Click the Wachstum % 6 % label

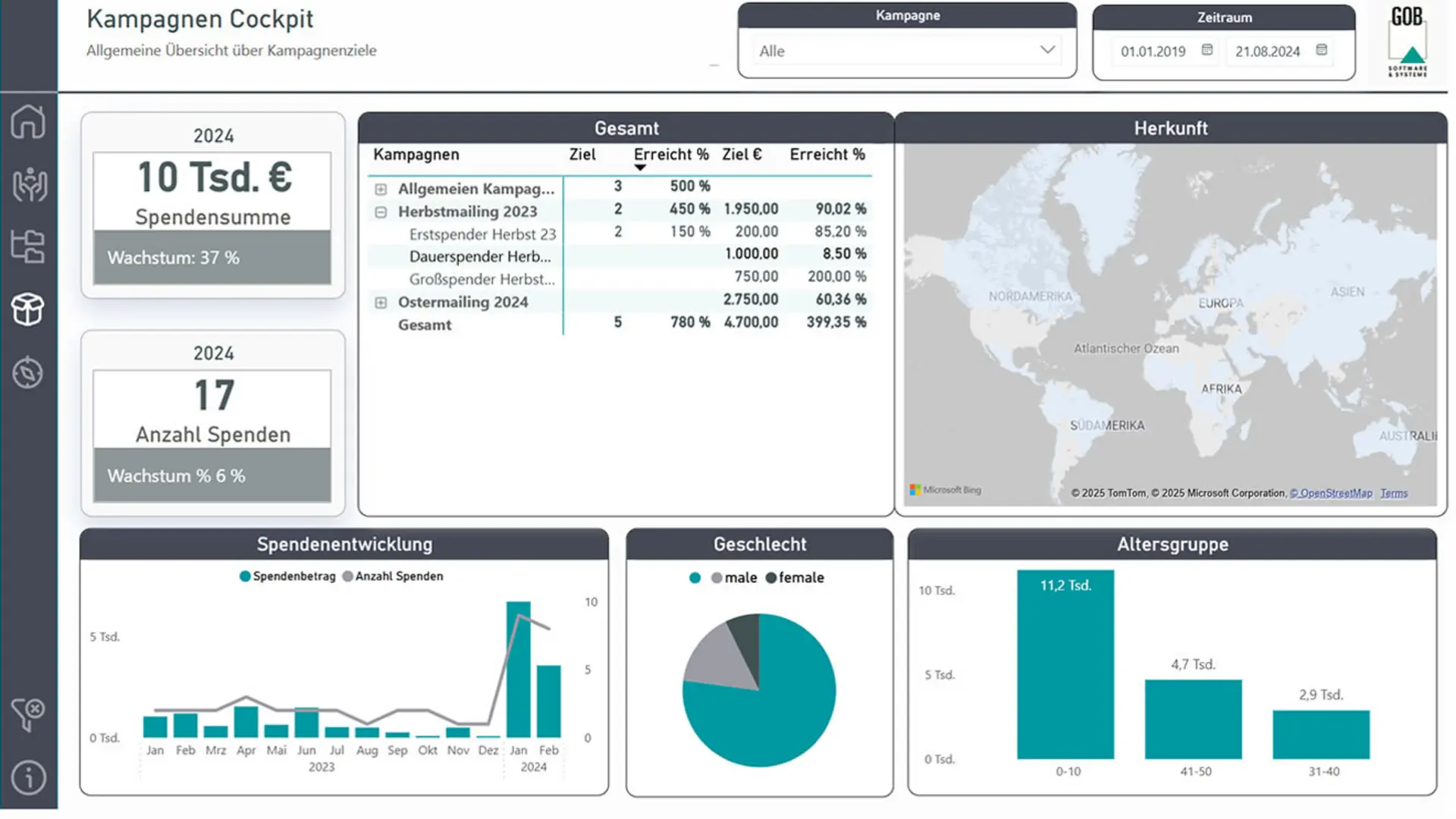point(176,476)
